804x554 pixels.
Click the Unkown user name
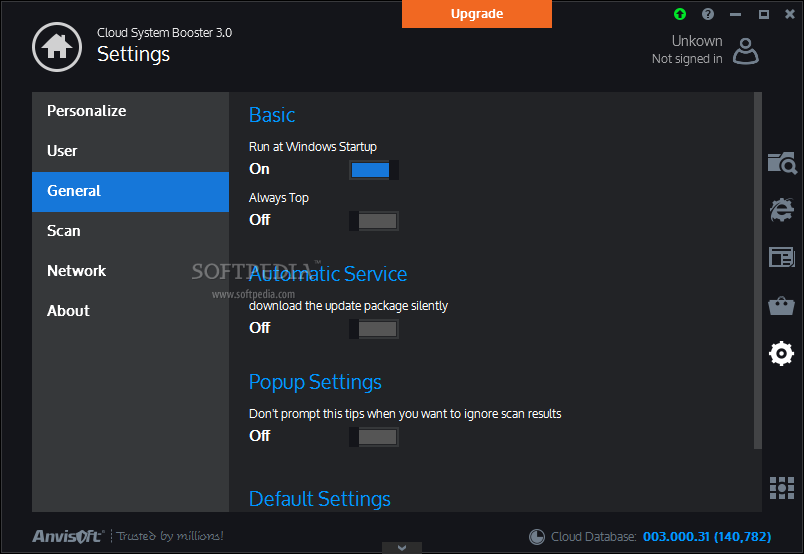tap(697, 41)
